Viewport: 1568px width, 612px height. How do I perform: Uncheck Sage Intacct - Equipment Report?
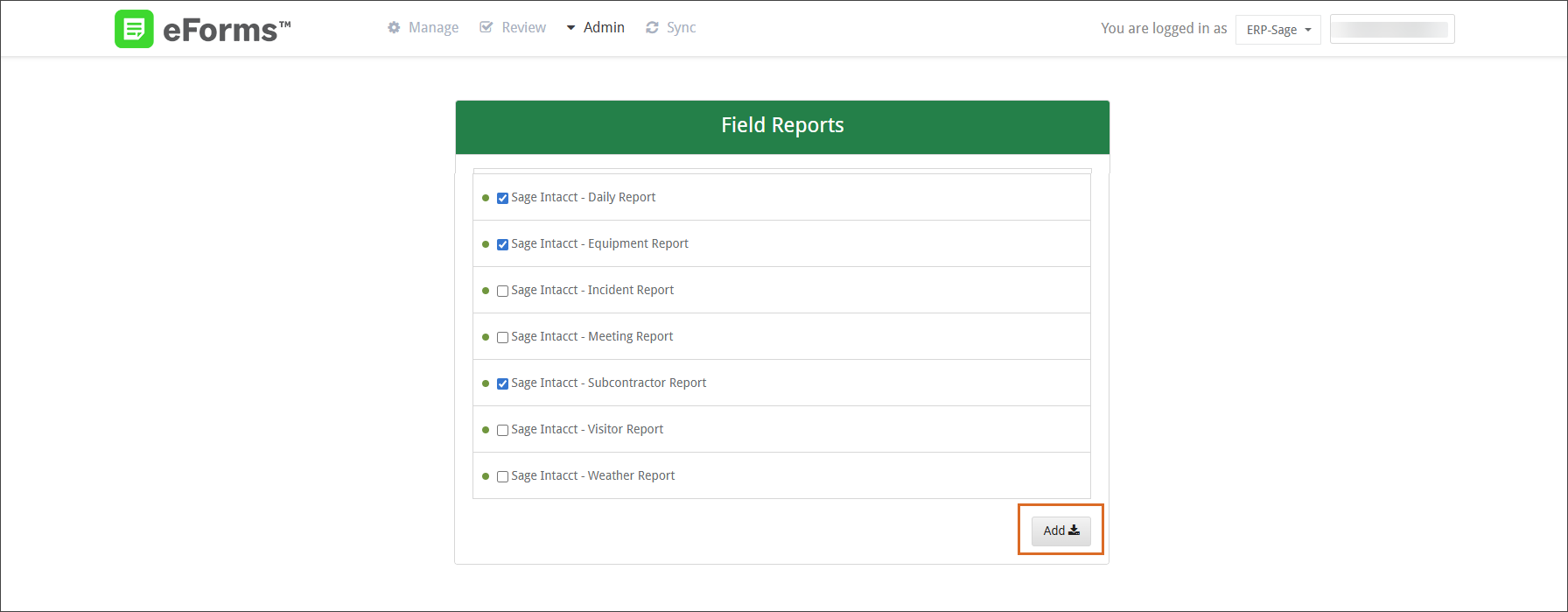tap(502, 244)
